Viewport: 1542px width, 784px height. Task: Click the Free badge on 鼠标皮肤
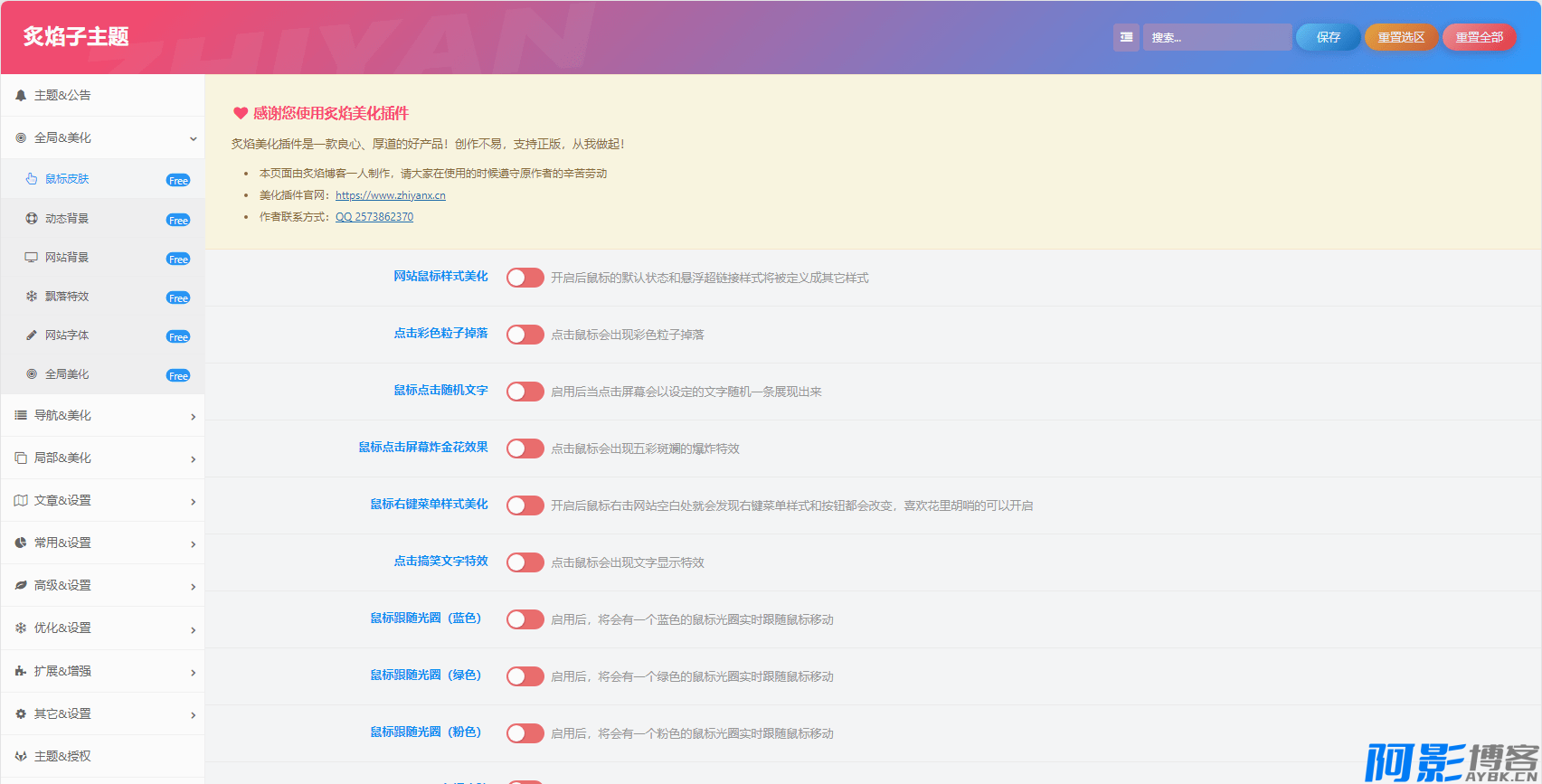(178, 180)
